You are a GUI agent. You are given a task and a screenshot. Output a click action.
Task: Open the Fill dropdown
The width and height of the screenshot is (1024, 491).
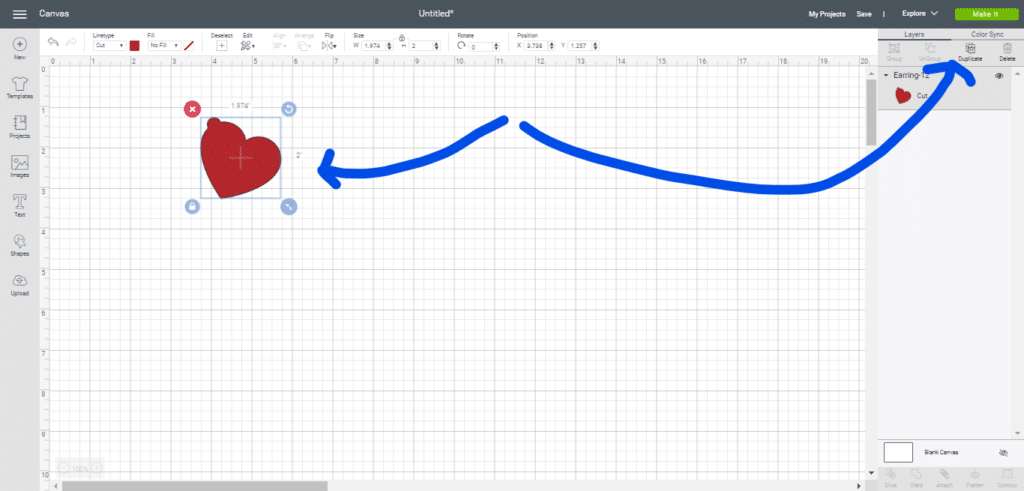click(x=163, y=46)
